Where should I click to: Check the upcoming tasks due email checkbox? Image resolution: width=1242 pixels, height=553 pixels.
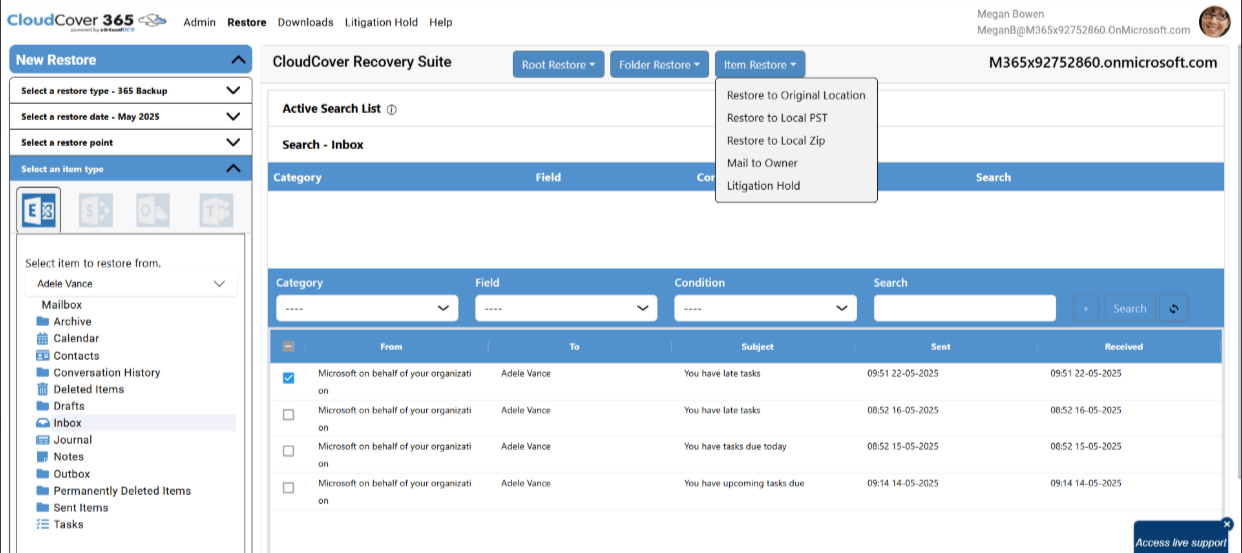[x=289, y=488]
